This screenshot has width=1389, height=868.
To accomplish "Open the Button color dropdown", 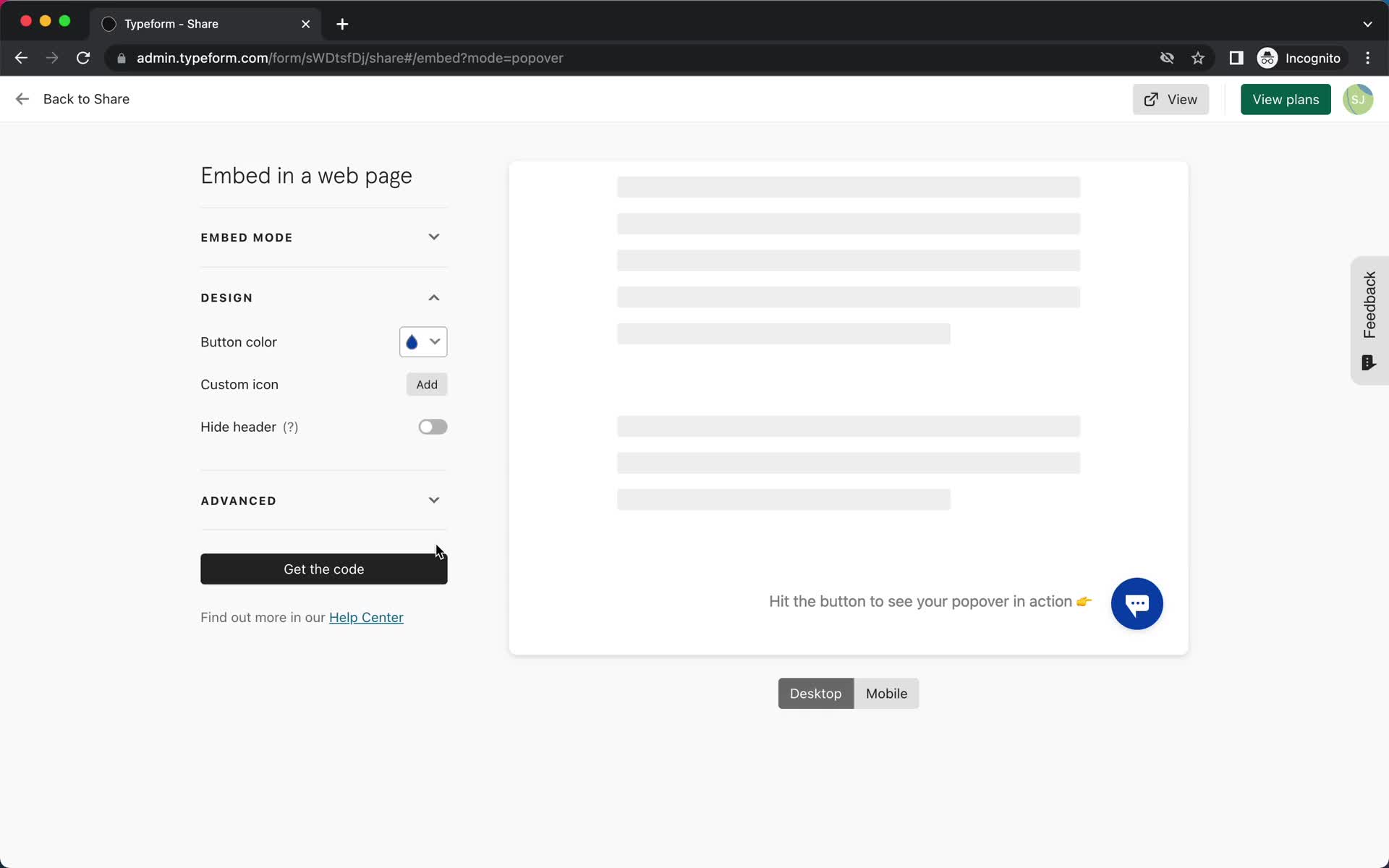I will pos(423,341).
